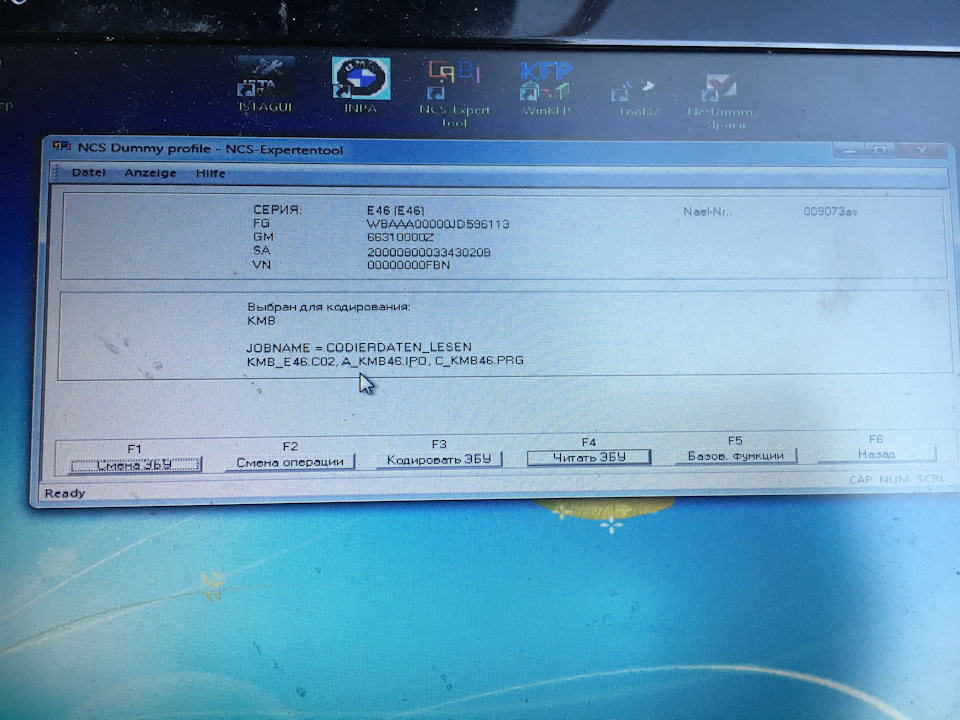Open the NcsDummy desktop shortcut
Viewport: 960px width, 720px height.
point(724,102)
